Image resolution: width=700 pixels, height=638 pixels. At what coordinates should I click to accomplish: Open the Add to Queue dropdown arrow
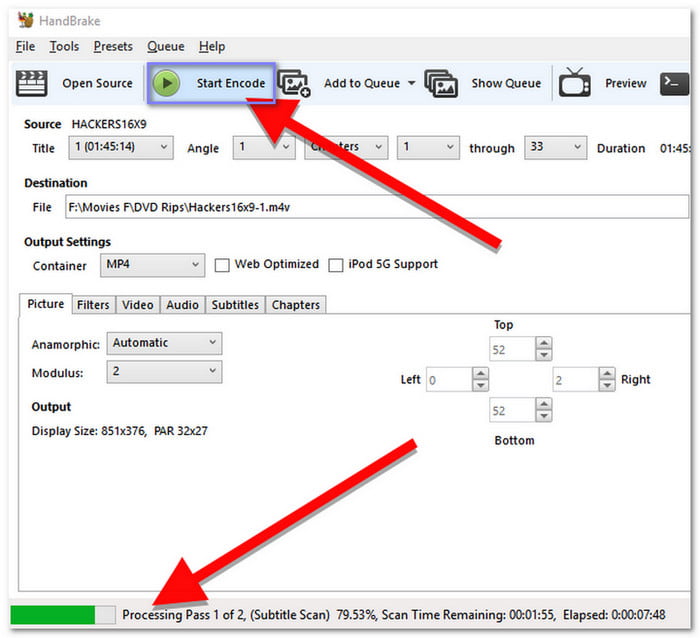click(x=411, y=83)
